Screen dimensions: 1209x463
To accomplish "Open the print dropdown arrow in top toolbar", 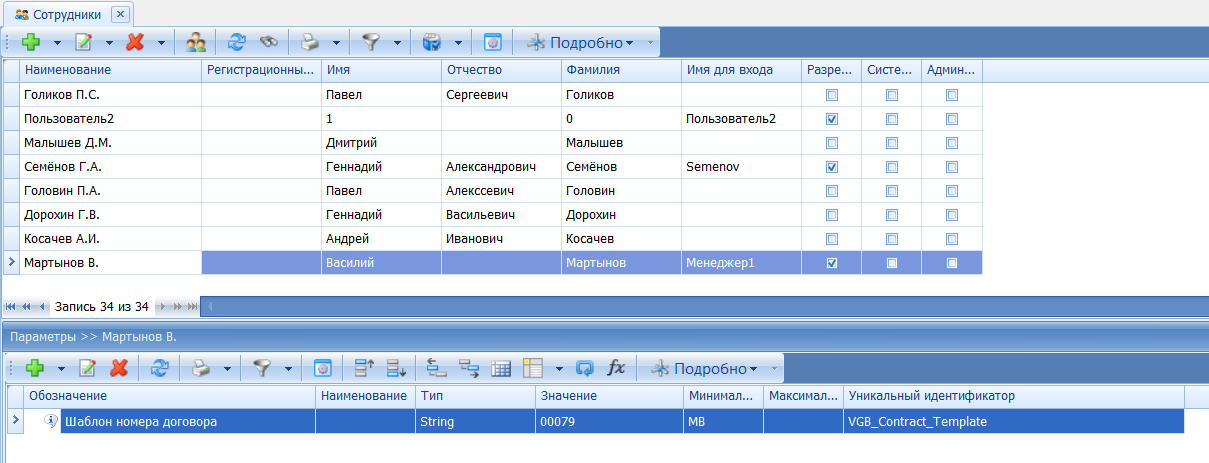I will tap(336, 43).
